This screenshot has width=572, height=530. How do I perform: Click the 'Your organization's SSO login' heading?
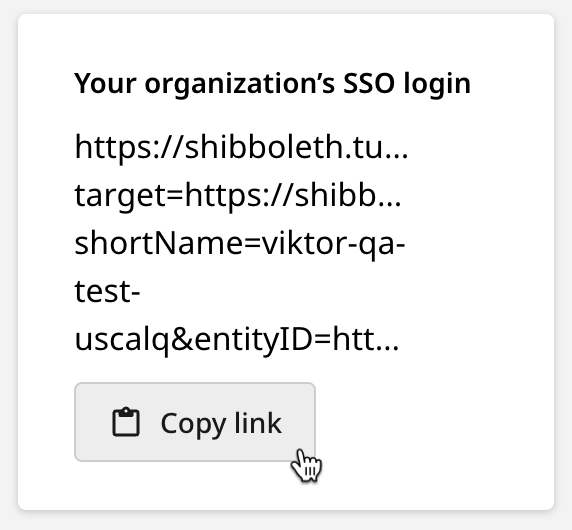tap(273, 84)
